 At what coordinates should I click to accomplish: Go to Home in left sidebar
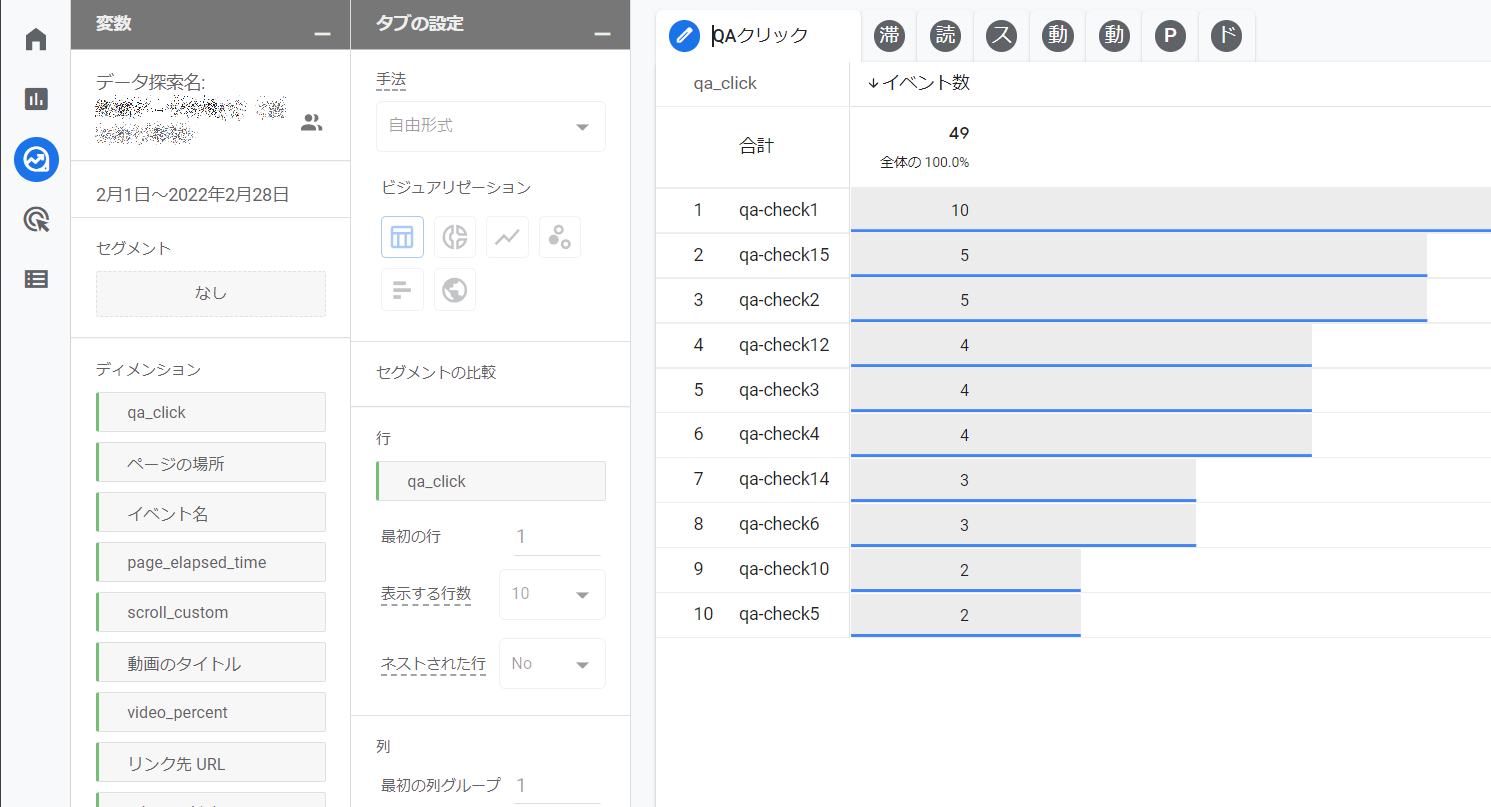point(36,40)
